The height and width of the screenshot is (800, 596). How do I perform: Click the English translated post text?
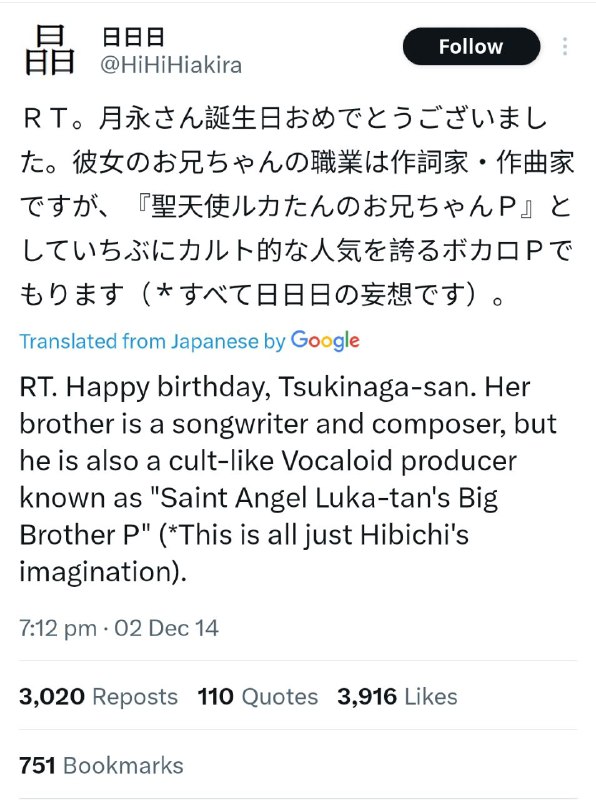(x=288, y=479)
